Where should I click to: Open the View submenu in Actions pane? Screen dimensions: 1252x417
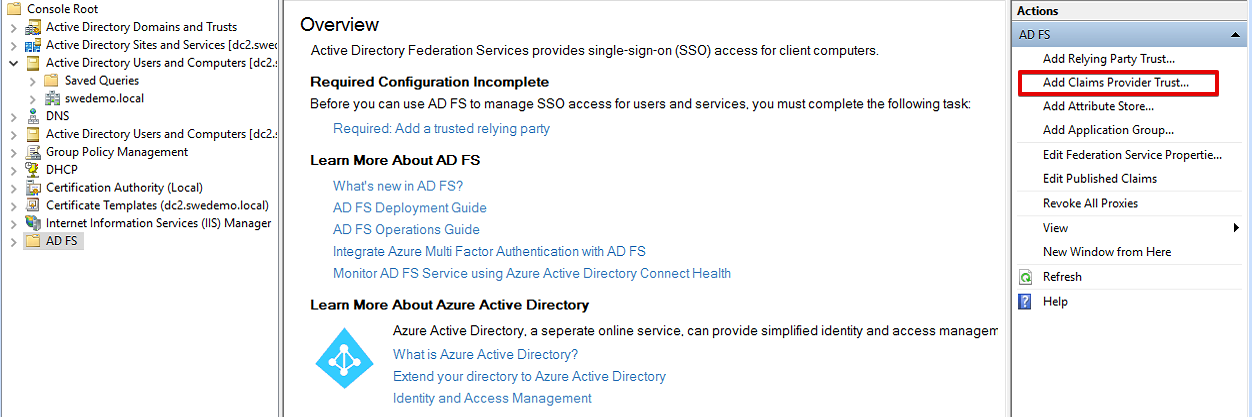1236,228
